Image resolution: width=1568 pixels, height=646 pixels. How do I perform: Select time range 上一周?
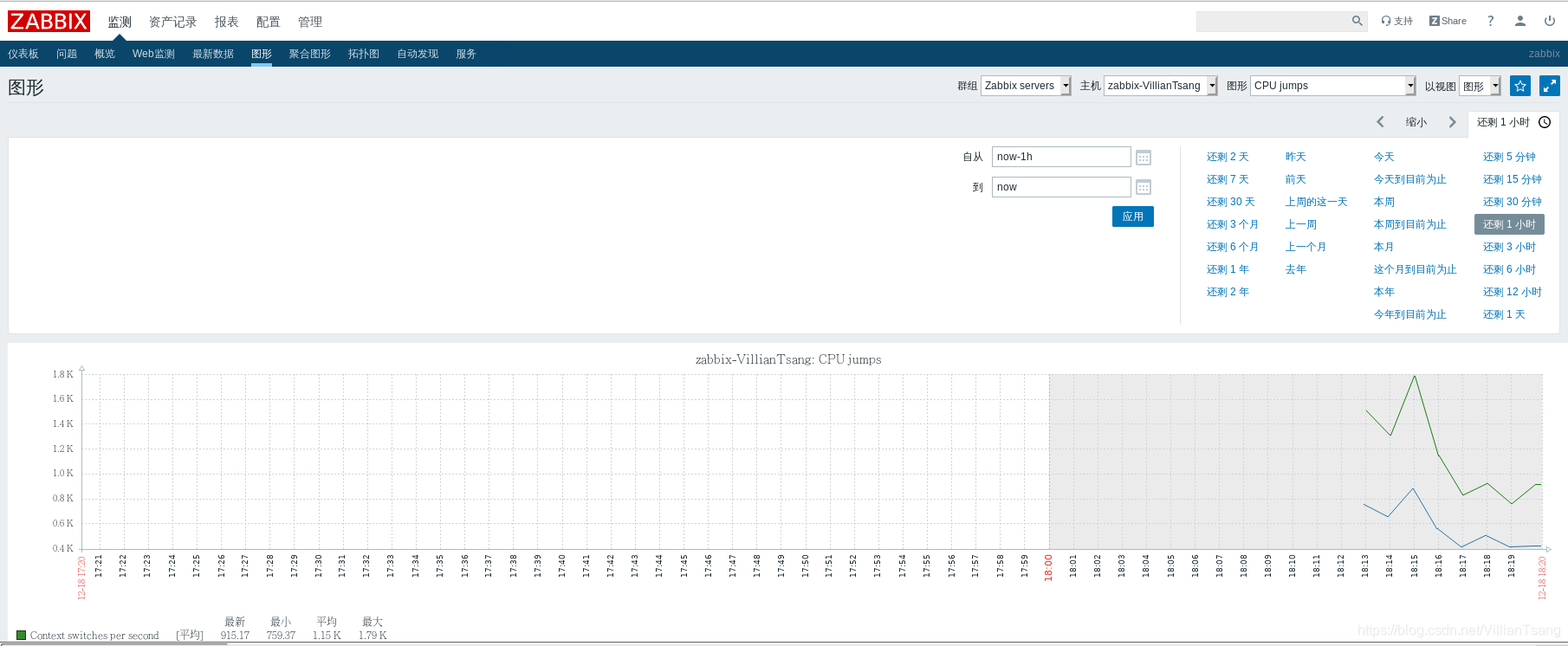[x=1301, y=224]
